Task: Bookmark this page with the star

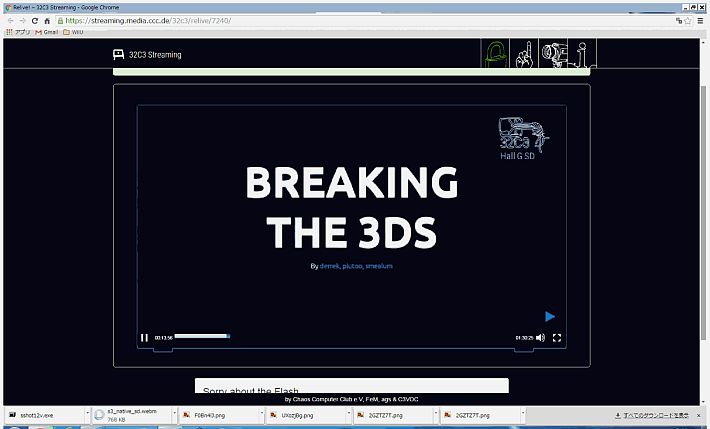Action: (688, 21)
